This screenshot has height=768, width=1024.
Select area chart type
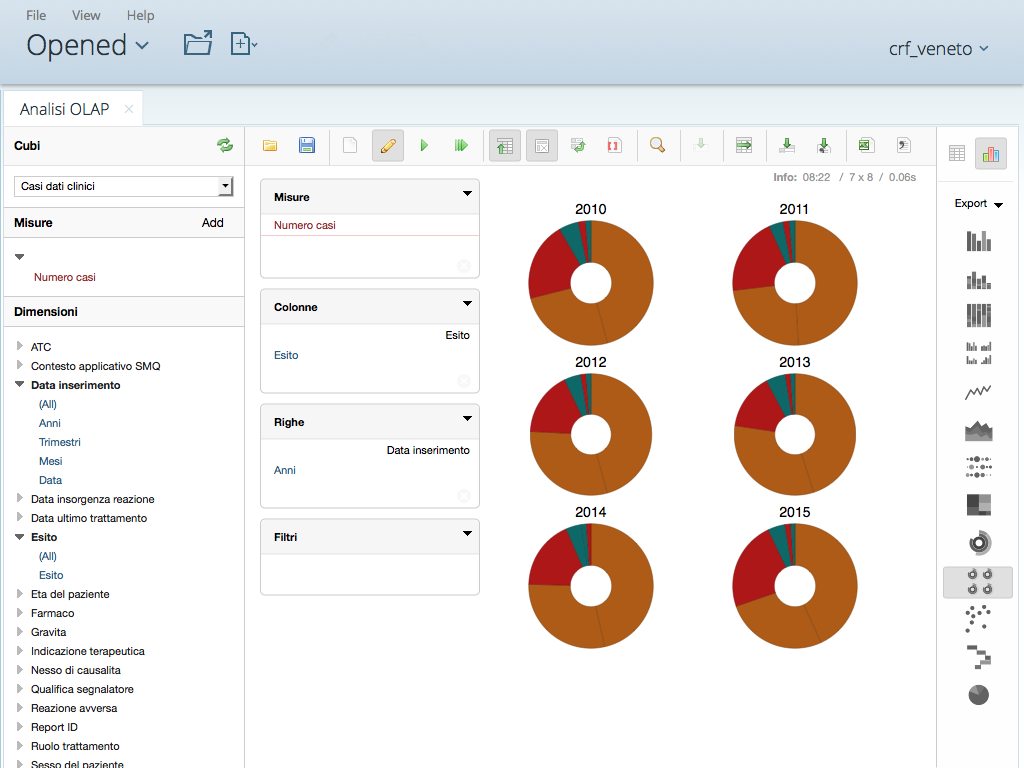click(x=978, y=430)
